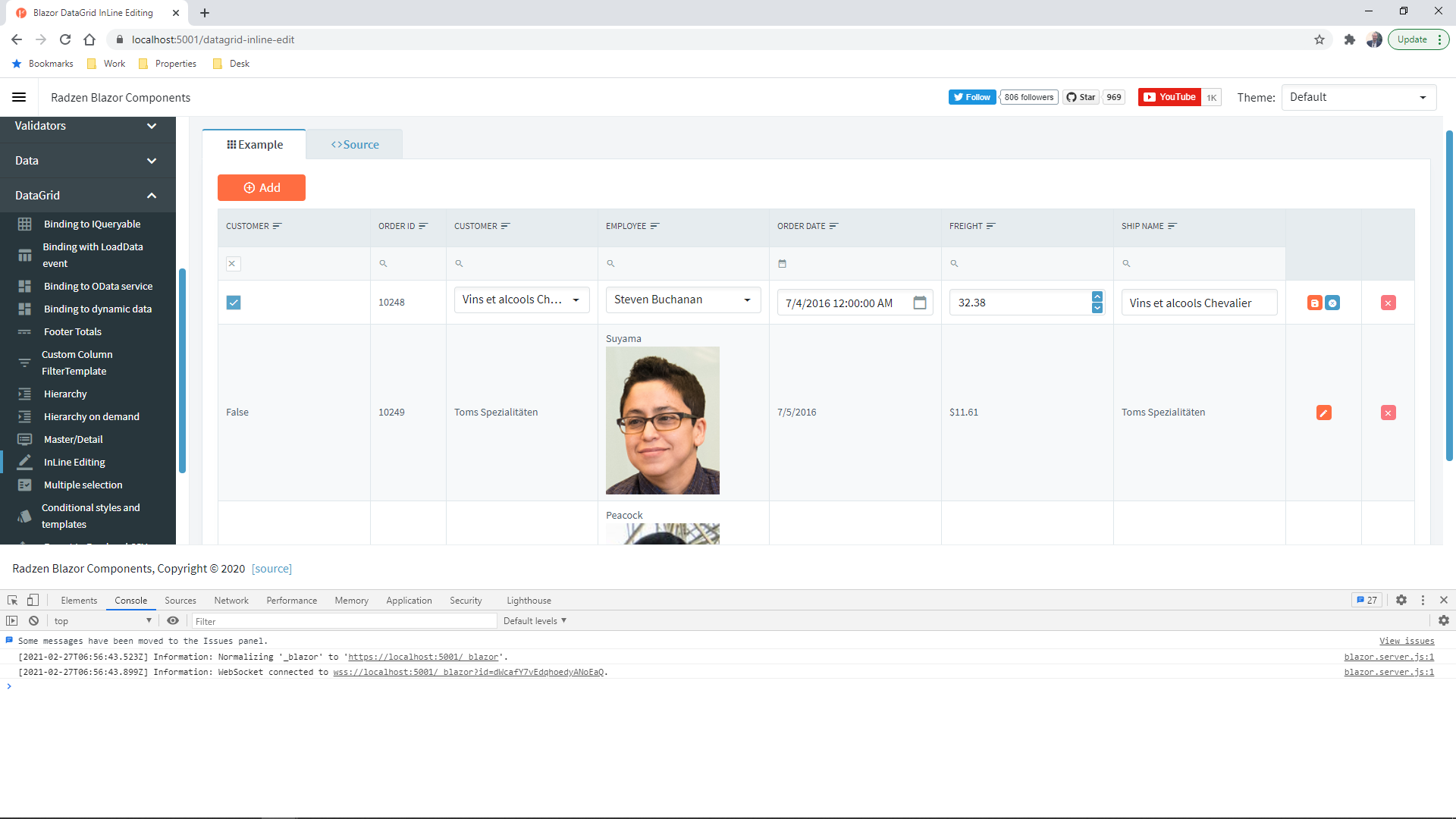Open the Vins et alcools customer dropdown
The image size is (1456, 819).
576,300
